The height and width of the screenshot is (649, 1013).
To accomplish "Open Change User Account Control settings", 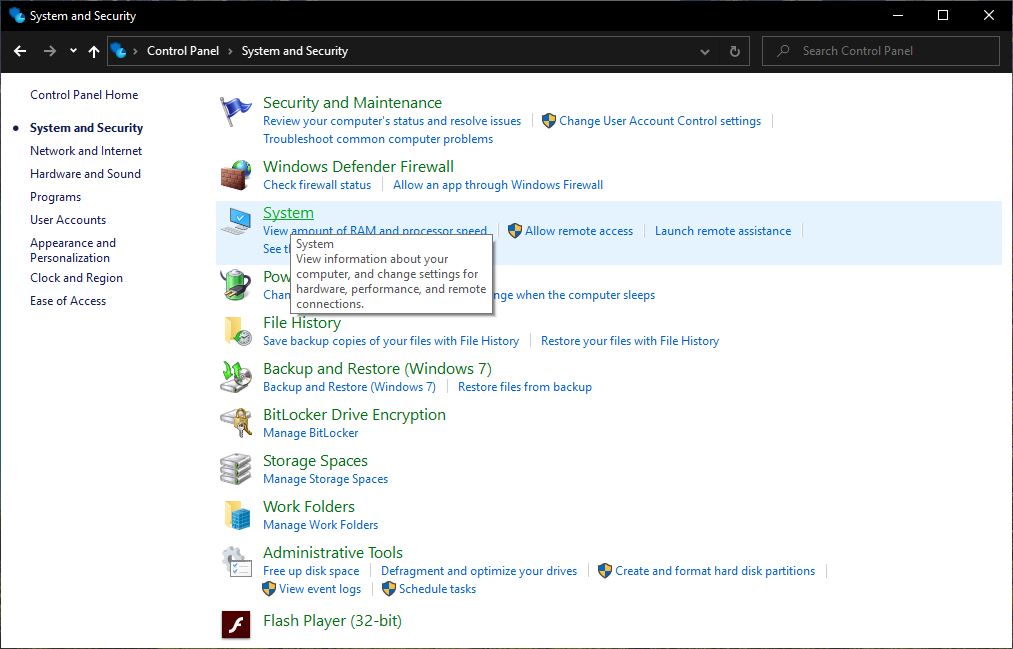I will pos(660,121).
